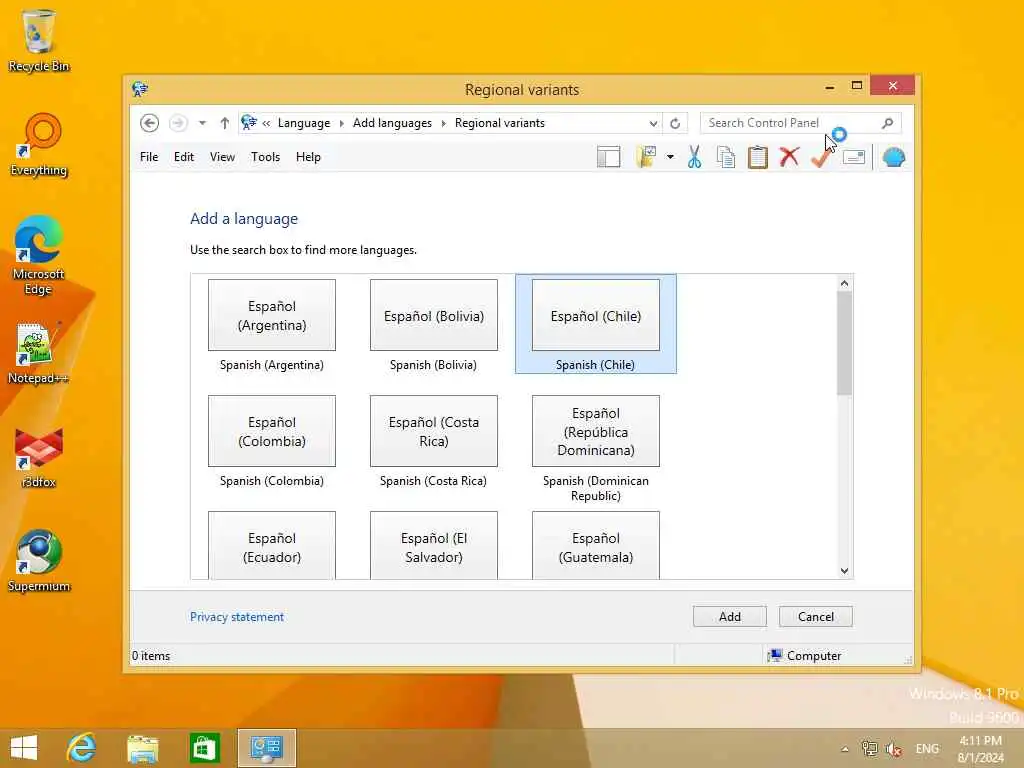Select the Español (Chile) tile
Screen dimensions: 1024x768
[x=596, y=315]
